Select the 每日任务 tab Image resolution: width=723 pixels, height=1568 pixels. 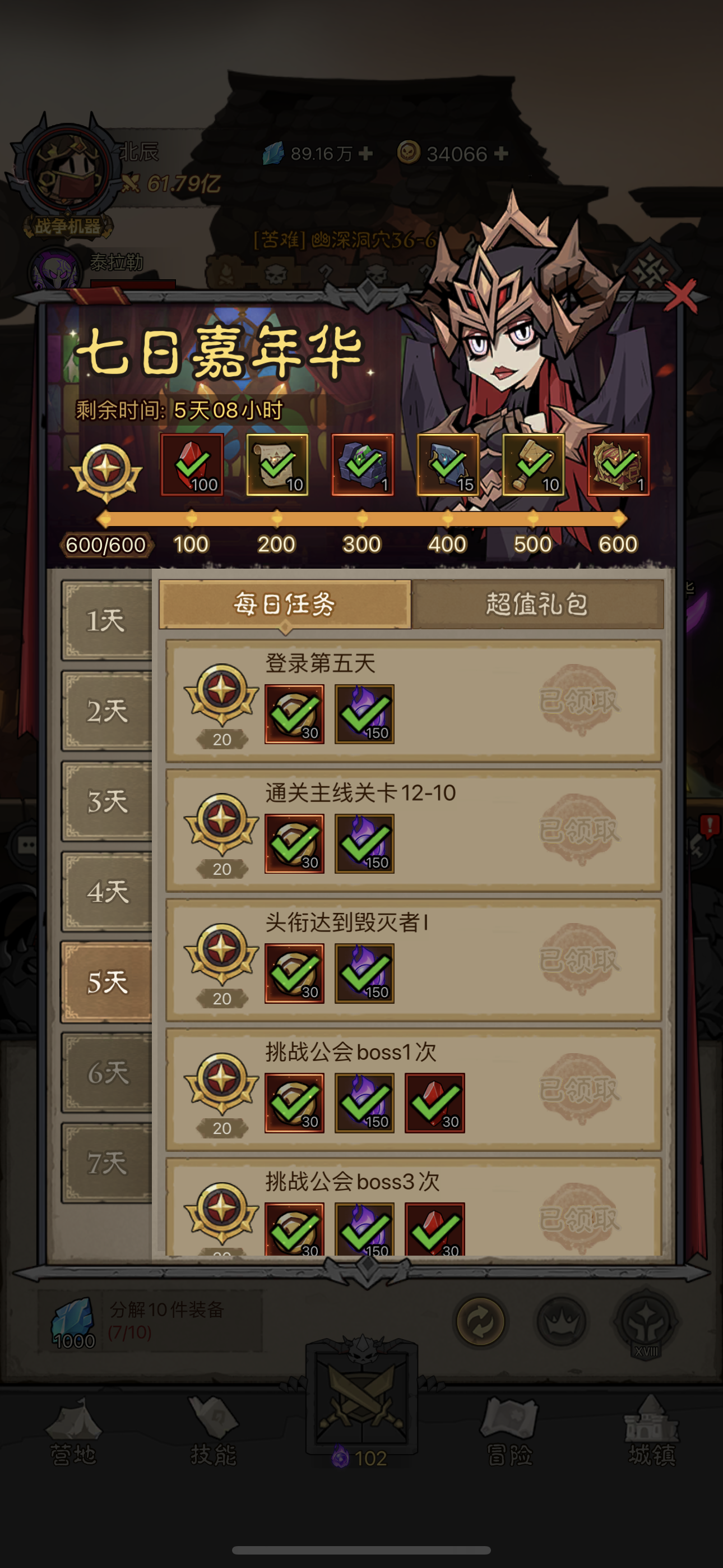coord(285,604)
